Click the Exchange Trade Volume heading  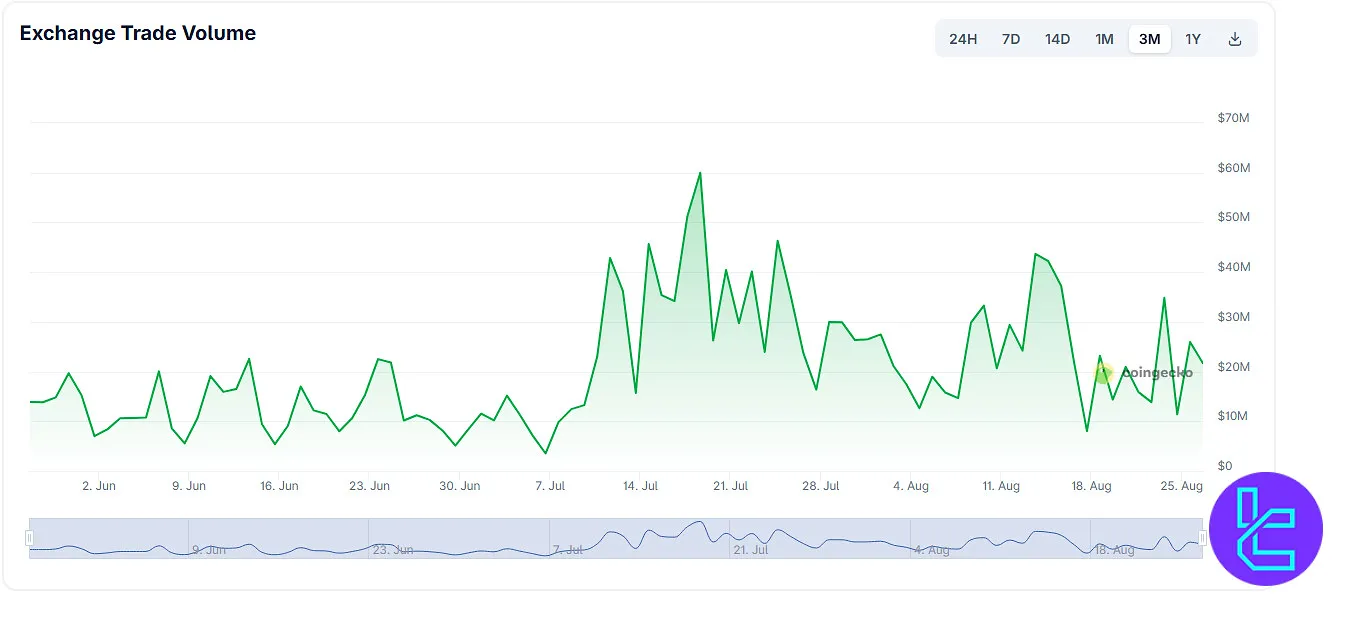click(x=138, y=33)
